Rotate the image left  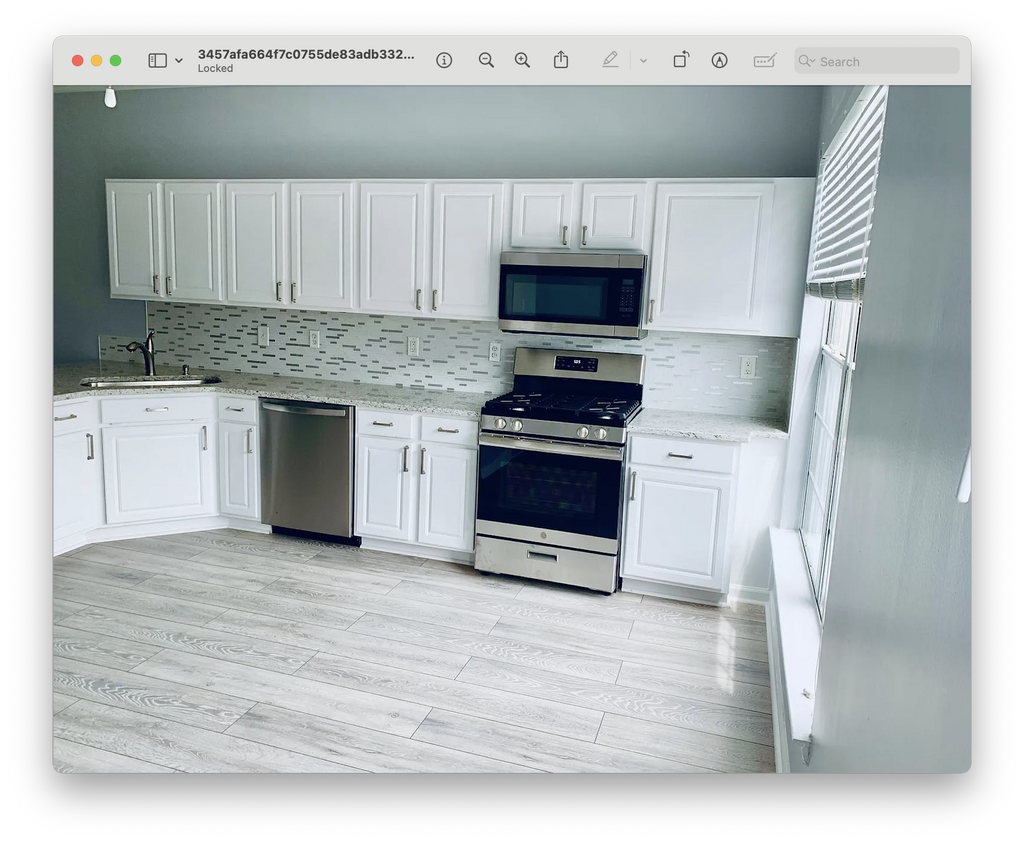coord(681,60)
